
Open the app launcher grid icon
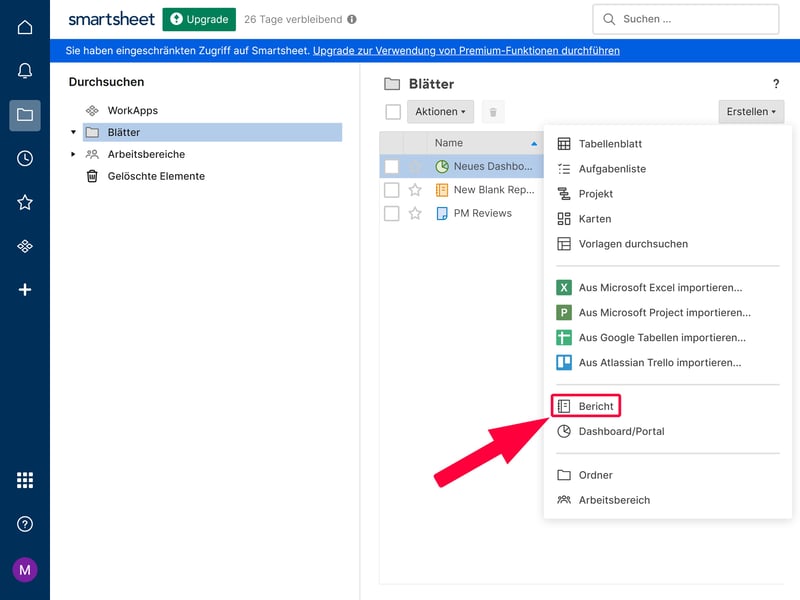(x=25, y=480)
